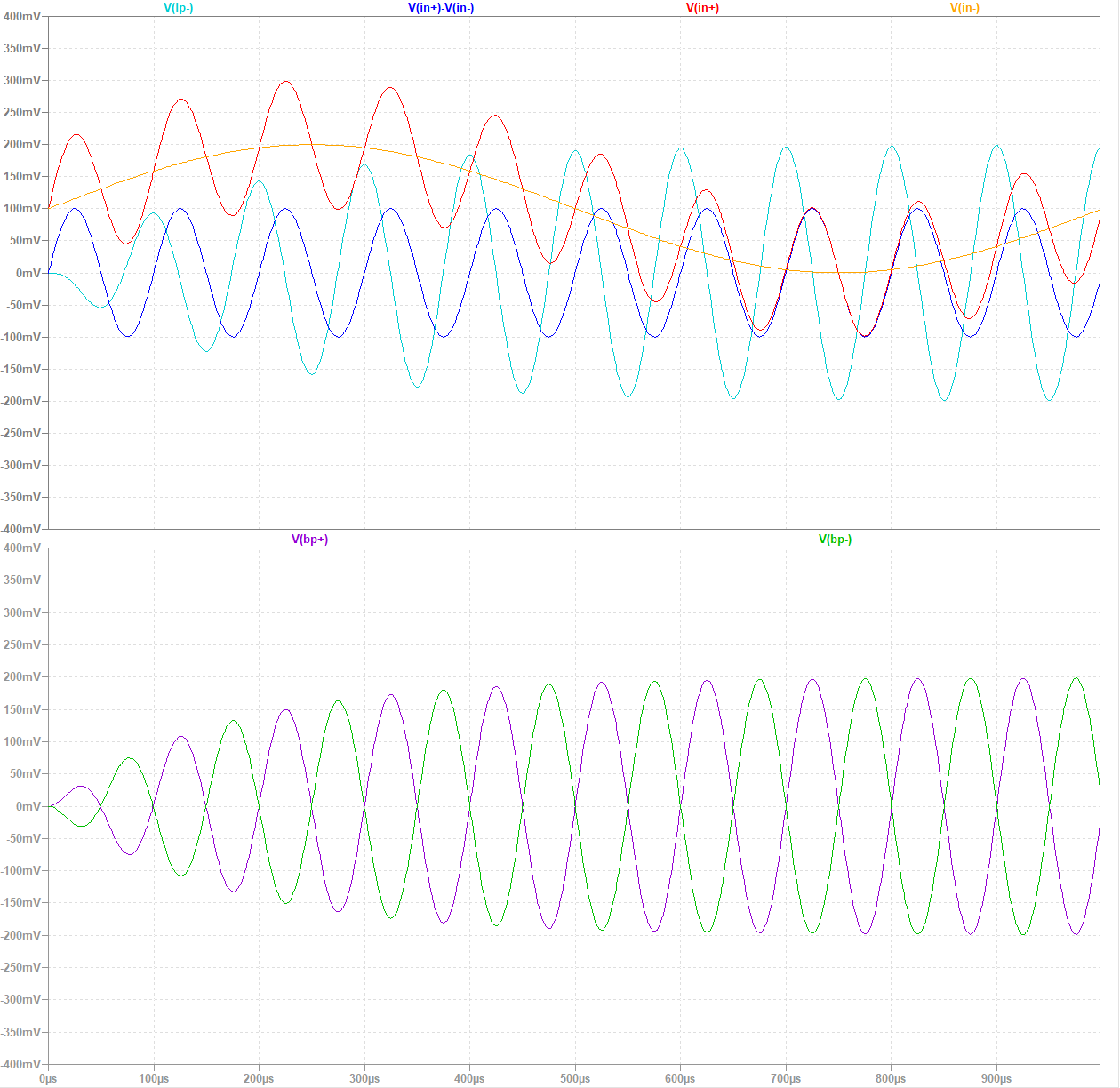Image resolution: width=1120 pixels, height=1088 pixels.
Task: Click the 0µs time axis label
Action: tap(48, 1079)
